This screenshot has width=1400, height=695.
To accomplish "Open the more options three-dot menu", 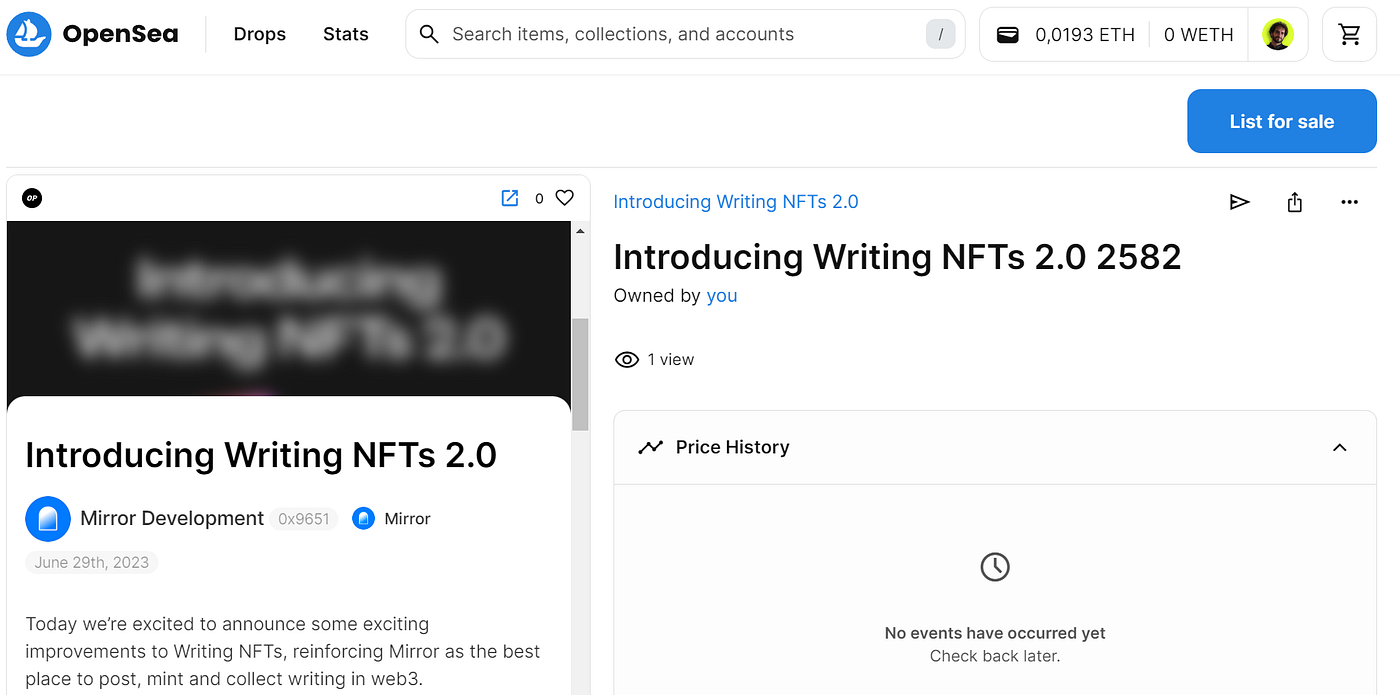I will tap(1350, 202).
